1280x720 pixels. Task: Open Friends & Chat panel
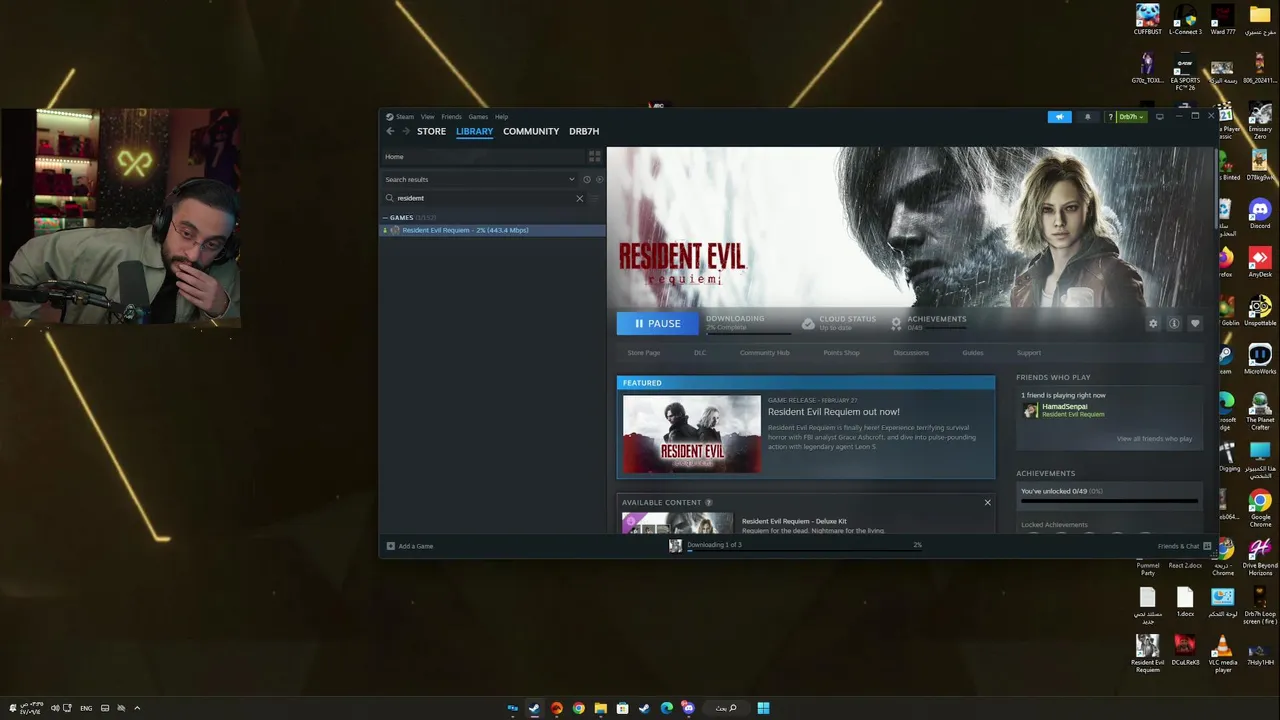tap(1184, 546)
